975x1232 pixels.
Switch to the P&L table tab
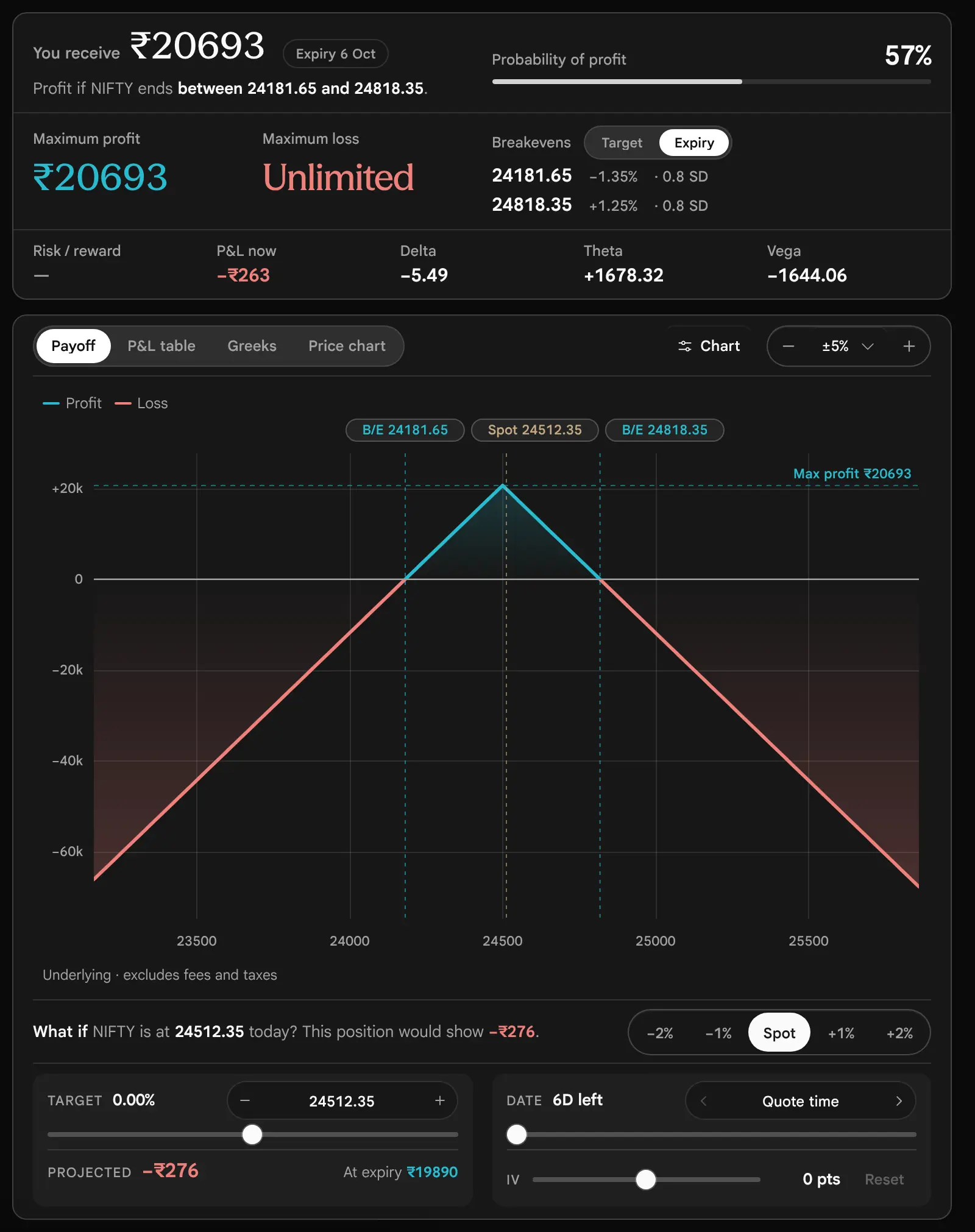point(161,346)
